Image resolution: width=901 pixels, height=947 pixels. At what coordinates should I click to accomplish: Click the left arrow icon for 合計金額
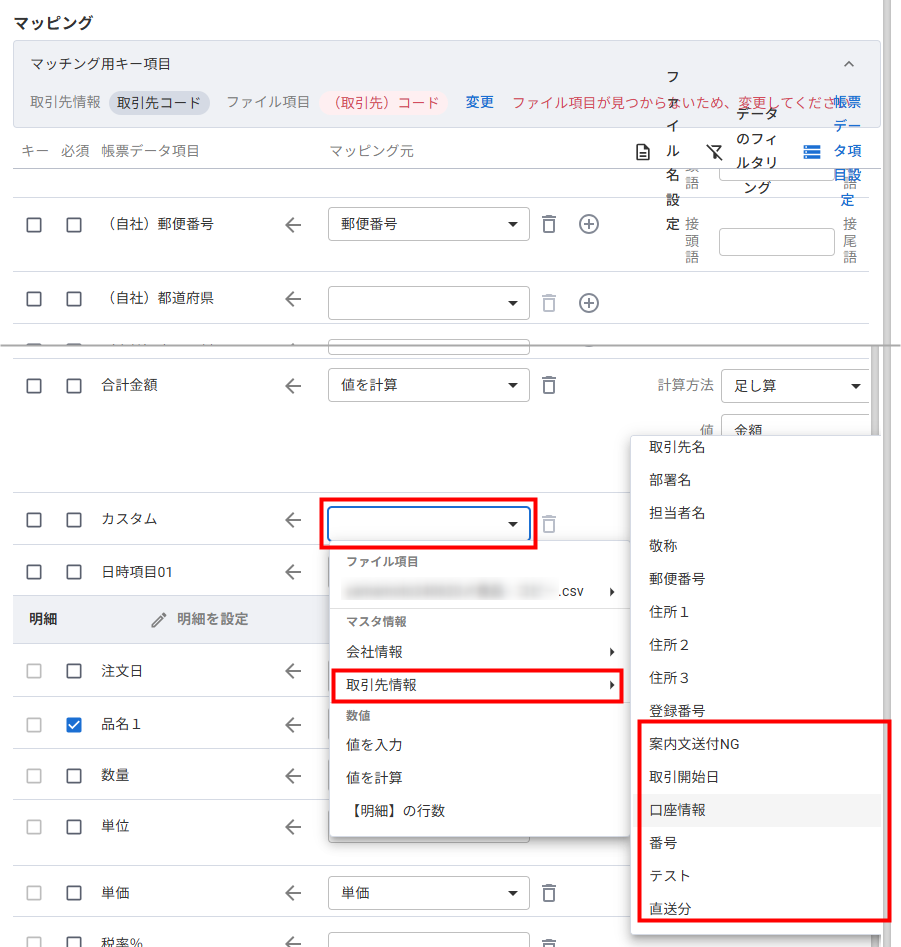(292, 385)
